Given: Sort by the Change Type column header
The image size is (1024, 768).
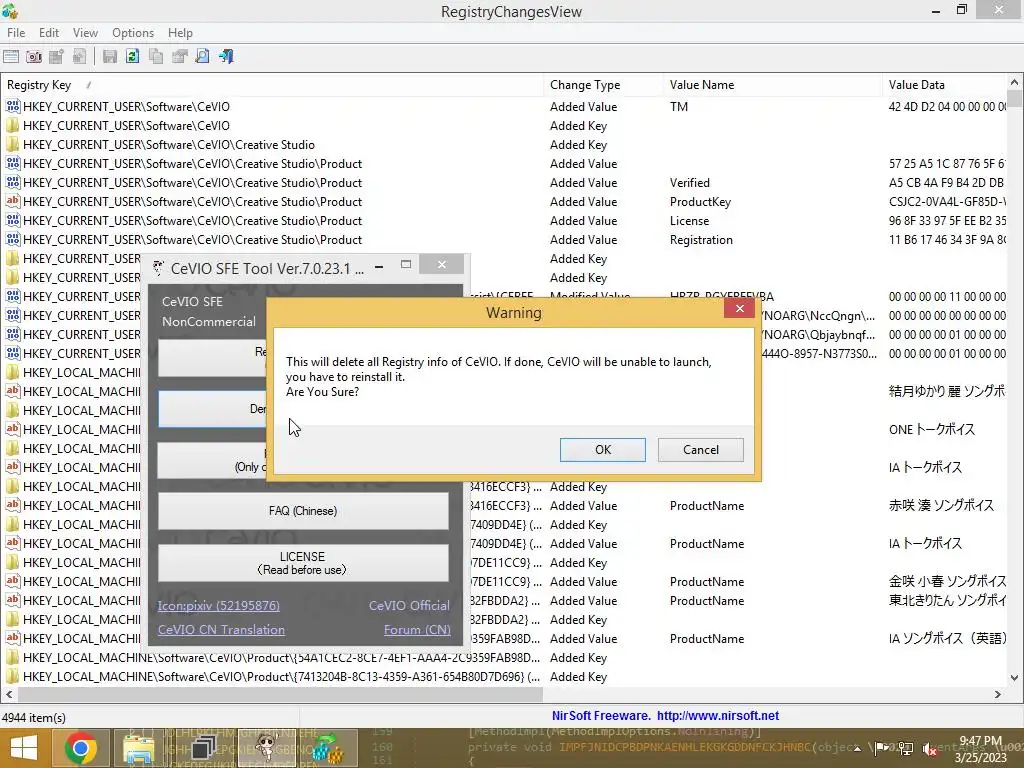Looking at the screenshot, I should click(x=603, y=85).
